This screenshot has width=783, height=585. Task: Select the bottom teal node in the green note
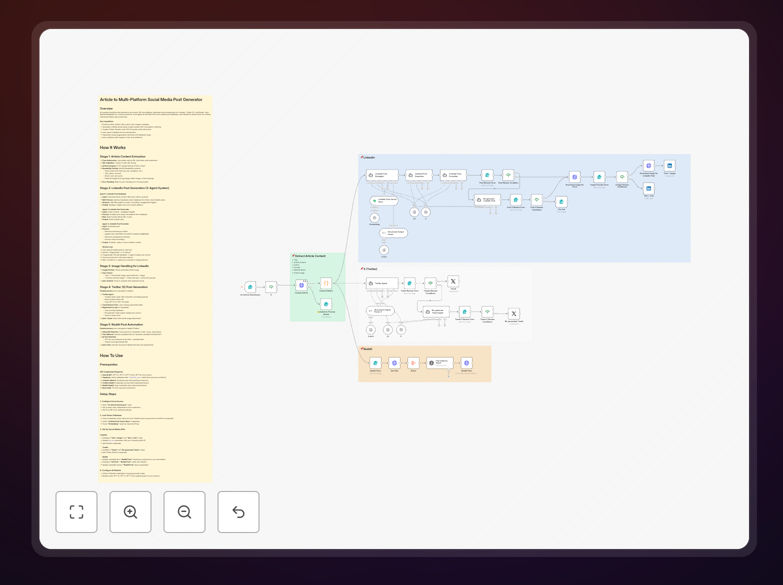(x=326, y=304)
